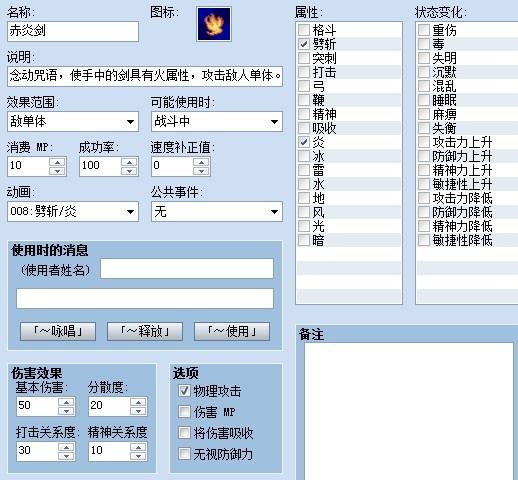518x480 pixels.
Task: Uncheck the 物理攻击 option
Action: (184, 391)
